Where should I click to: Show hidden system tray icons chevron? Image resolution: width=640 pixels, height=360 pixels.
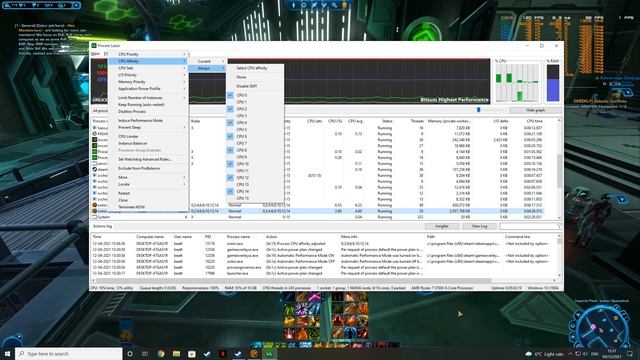570,354
